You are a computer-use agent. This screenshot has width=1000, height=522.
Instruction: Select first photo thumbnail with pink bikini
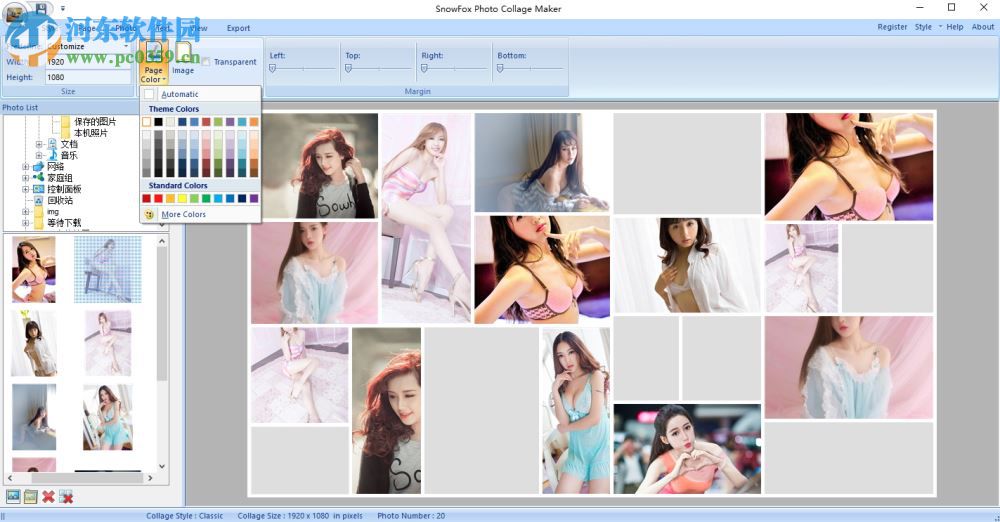click(x=34, y=269)
